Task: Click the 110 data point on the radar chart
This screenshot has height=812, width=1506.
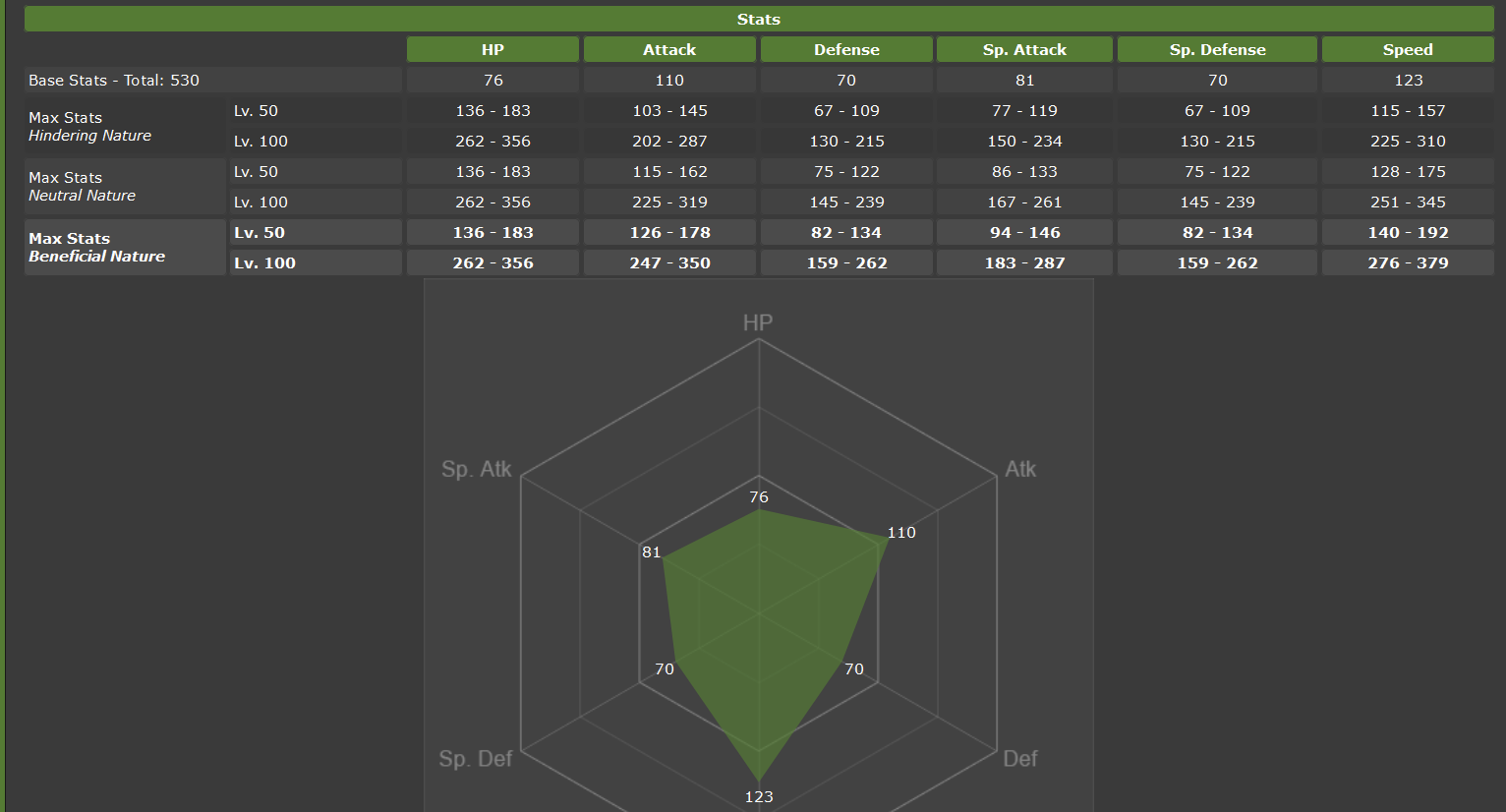Action: click(888, 540)
